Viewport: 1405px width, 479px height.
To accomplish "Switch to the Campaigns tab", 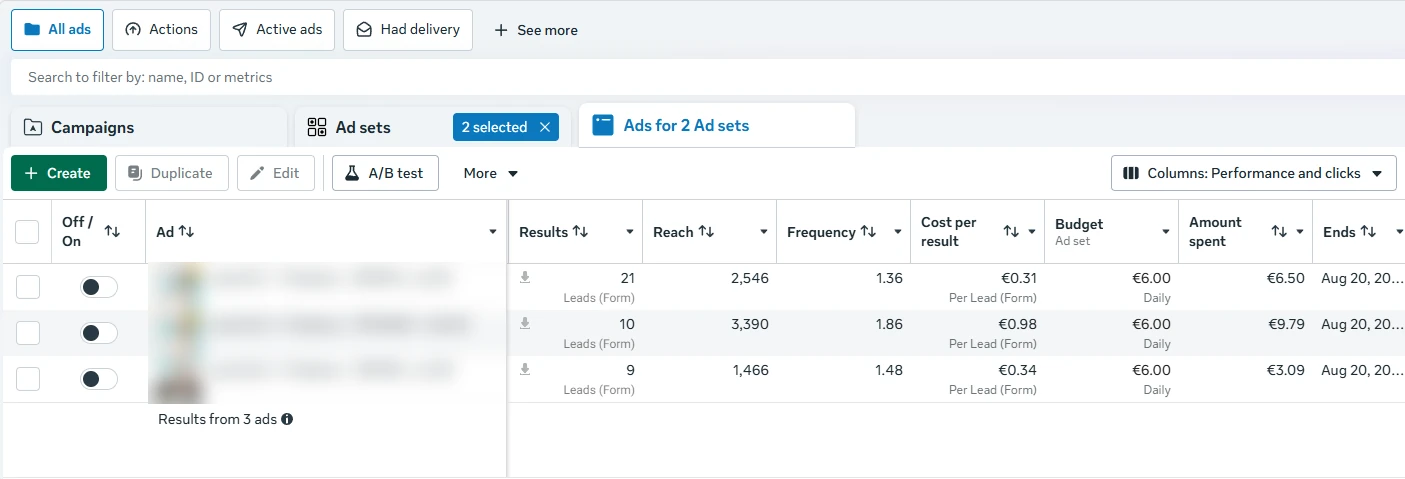I will tap(148, 127).
